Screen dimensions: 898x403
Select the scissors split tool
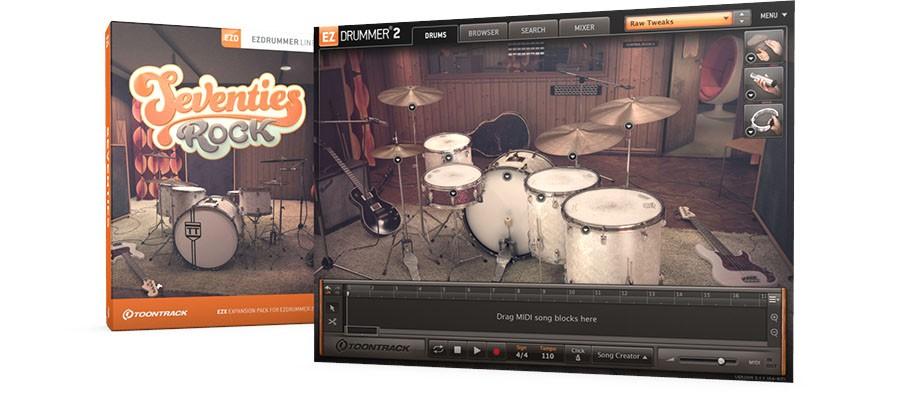(332, 321)
